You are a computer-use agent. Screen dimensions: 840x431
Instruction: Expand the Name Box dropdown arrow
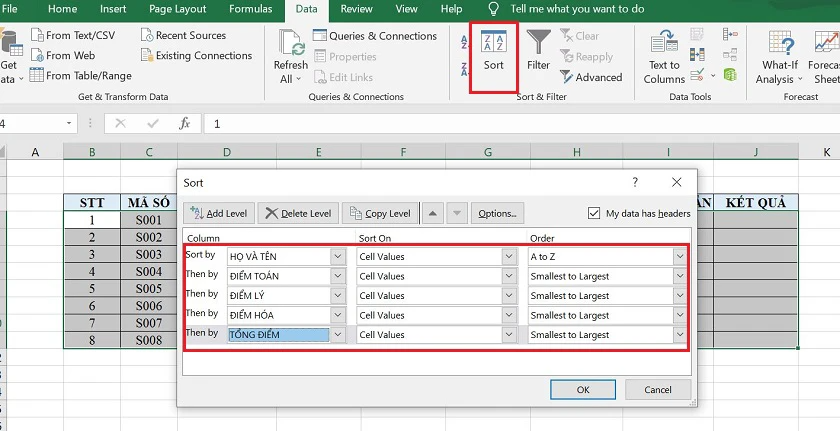coord(69,124)
